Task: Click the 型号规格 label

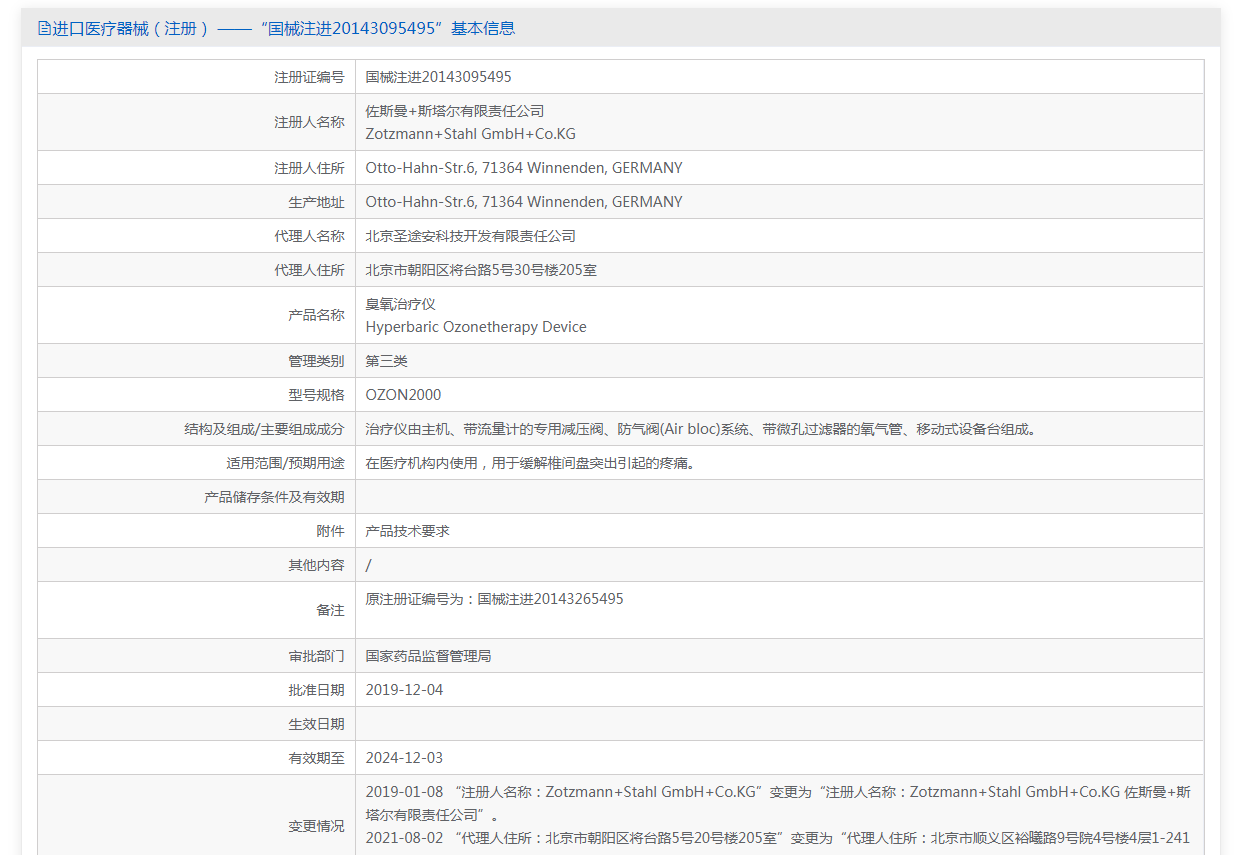Action: pos(317,395)
